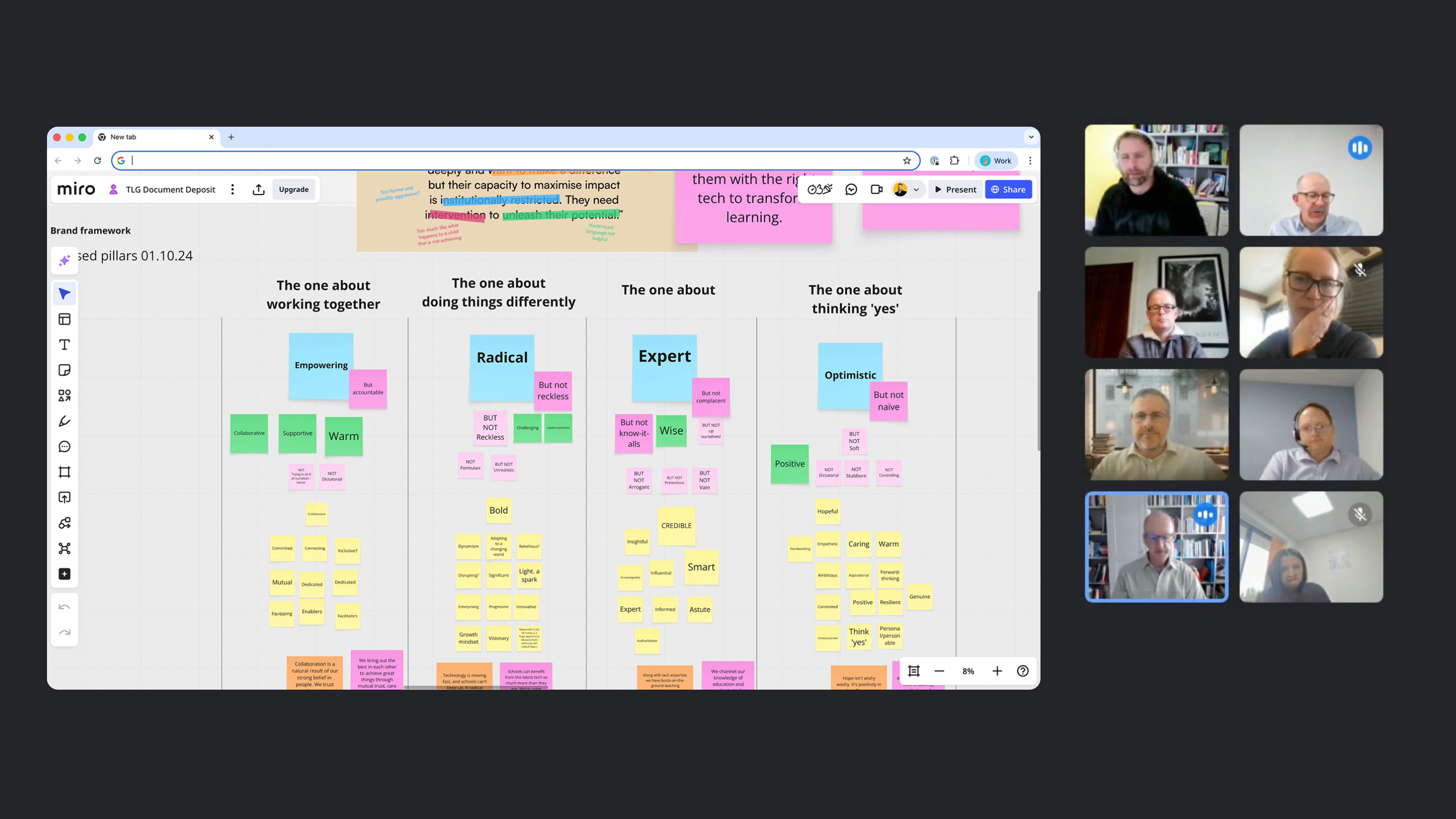1456x819 pixels.
Task: Select the Sticky note tool
Action: coord(64,370)
